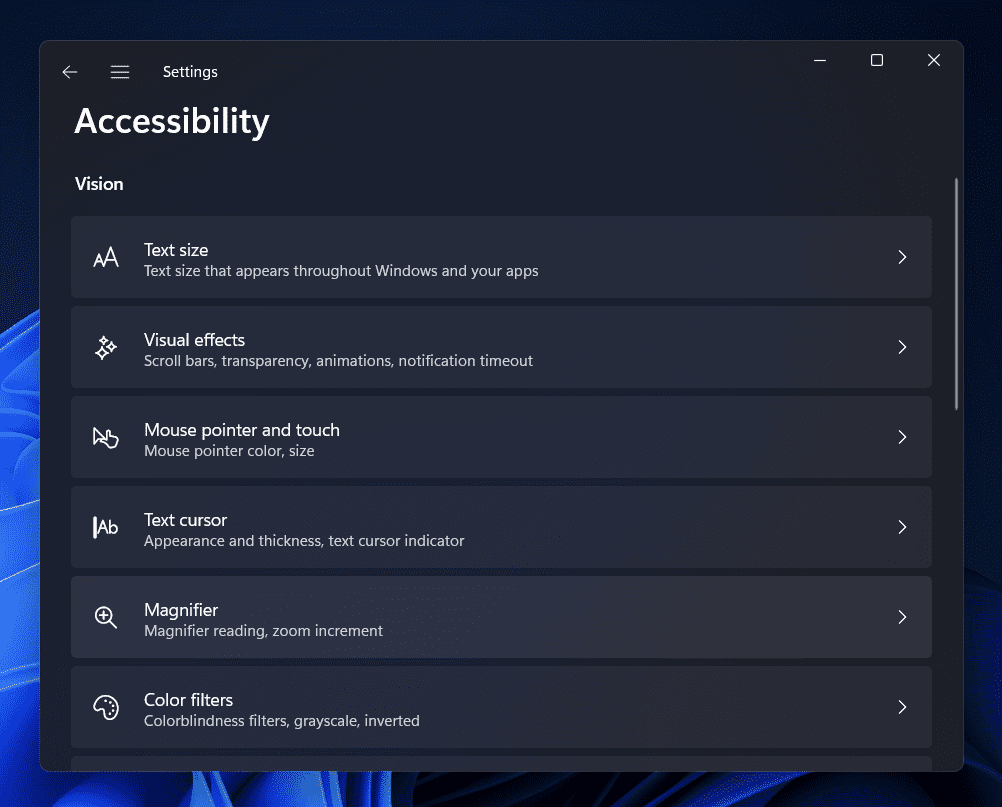Expand Visual effects using its chevron
Screen dimensions: 1002x807
point(902,347)
